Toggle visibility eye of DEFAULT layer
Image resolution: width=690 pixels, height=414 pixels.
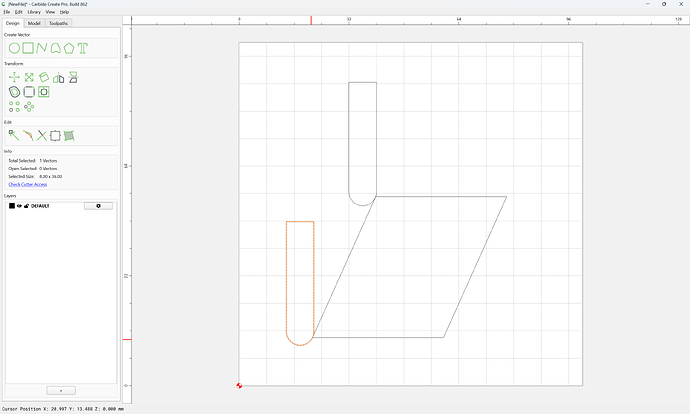click(x=19, y=206)
